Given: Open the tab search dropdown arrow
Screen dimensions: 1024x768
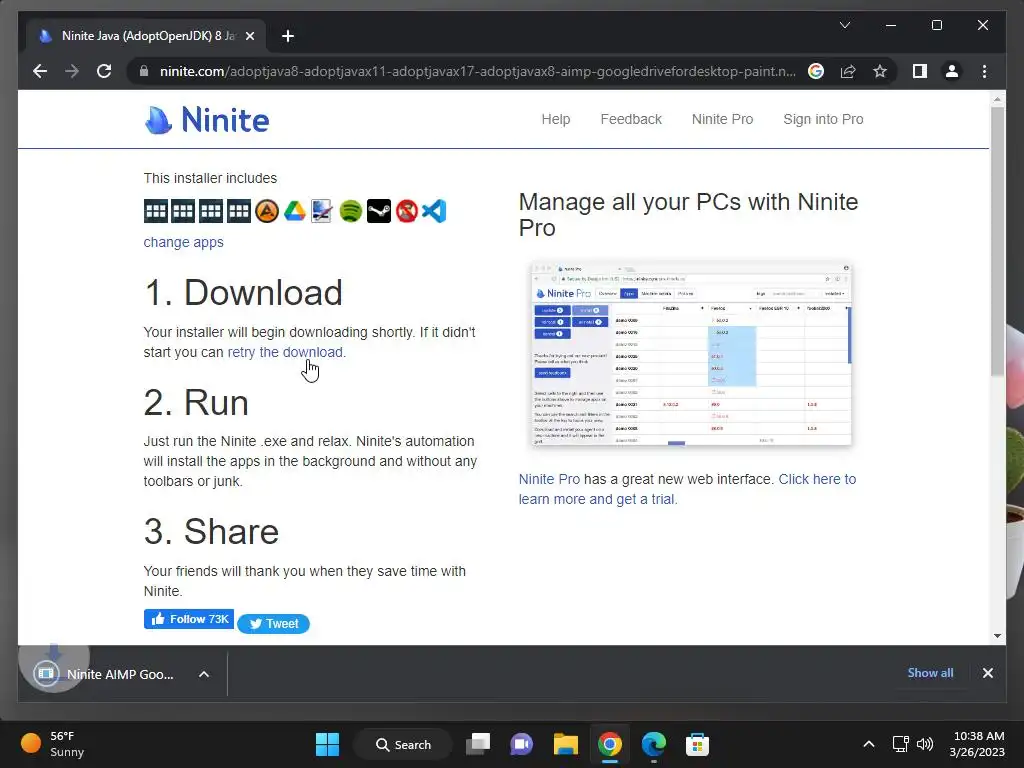Looking at the screenshot, I should 844,25.
